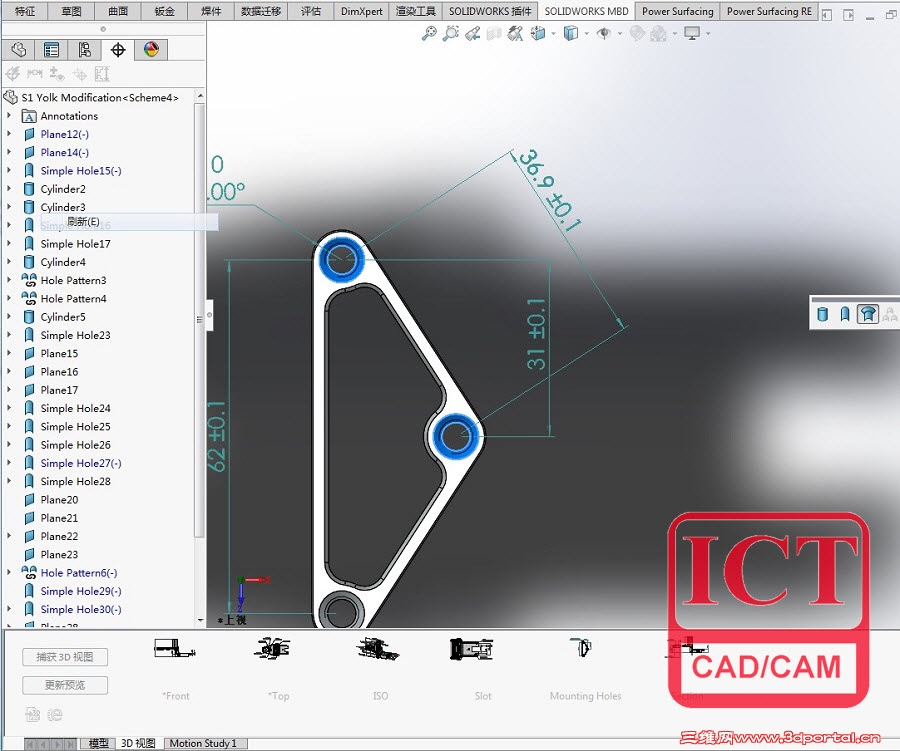Open the FeatureManager design tree tab
Viewport: 900px width, 751px height.
[18, 50]
